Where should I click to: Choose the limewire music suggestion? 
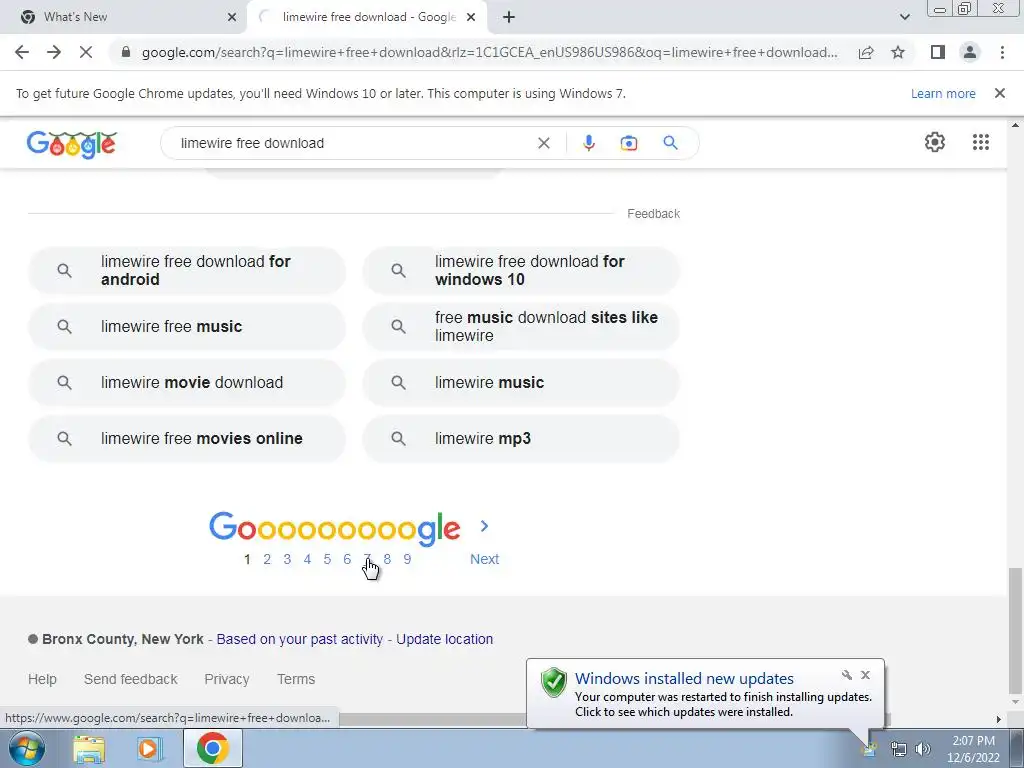click(x=521, y=383)
